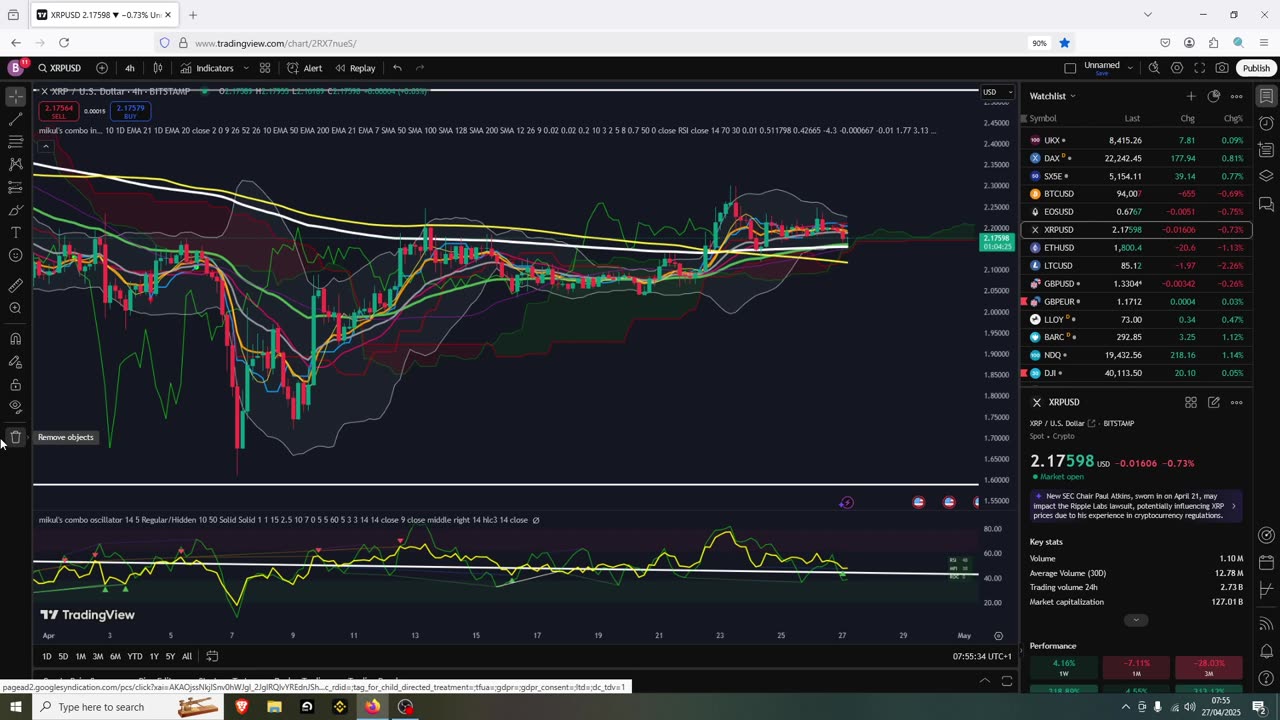Click the SELL 2.17564 button
Screen dimensions: 1280x720
point(59,110)
